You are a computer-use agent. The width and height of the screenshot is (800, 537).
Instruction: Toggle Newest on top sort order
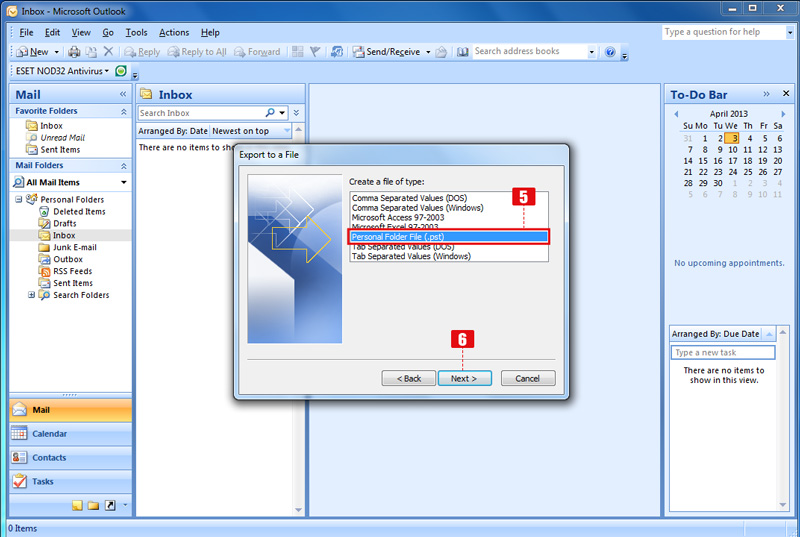[x=251, y=131]
